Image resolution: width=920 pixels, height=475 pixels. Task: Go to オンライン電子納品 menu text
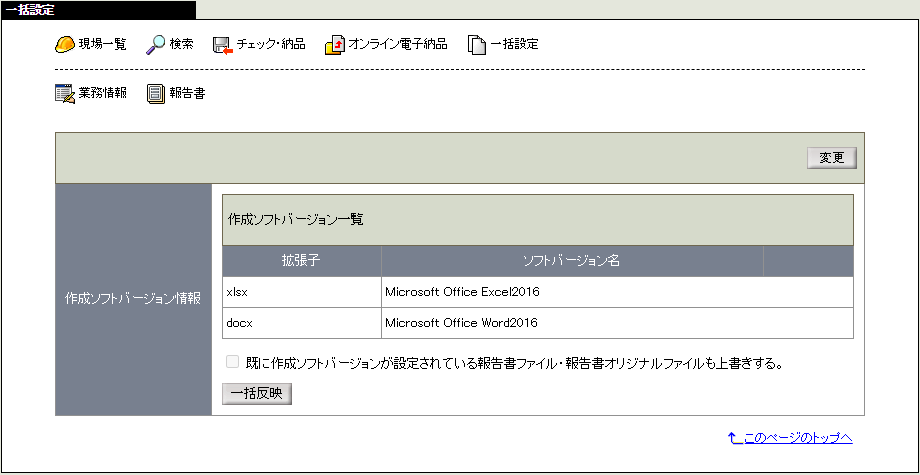coord(398,45)
